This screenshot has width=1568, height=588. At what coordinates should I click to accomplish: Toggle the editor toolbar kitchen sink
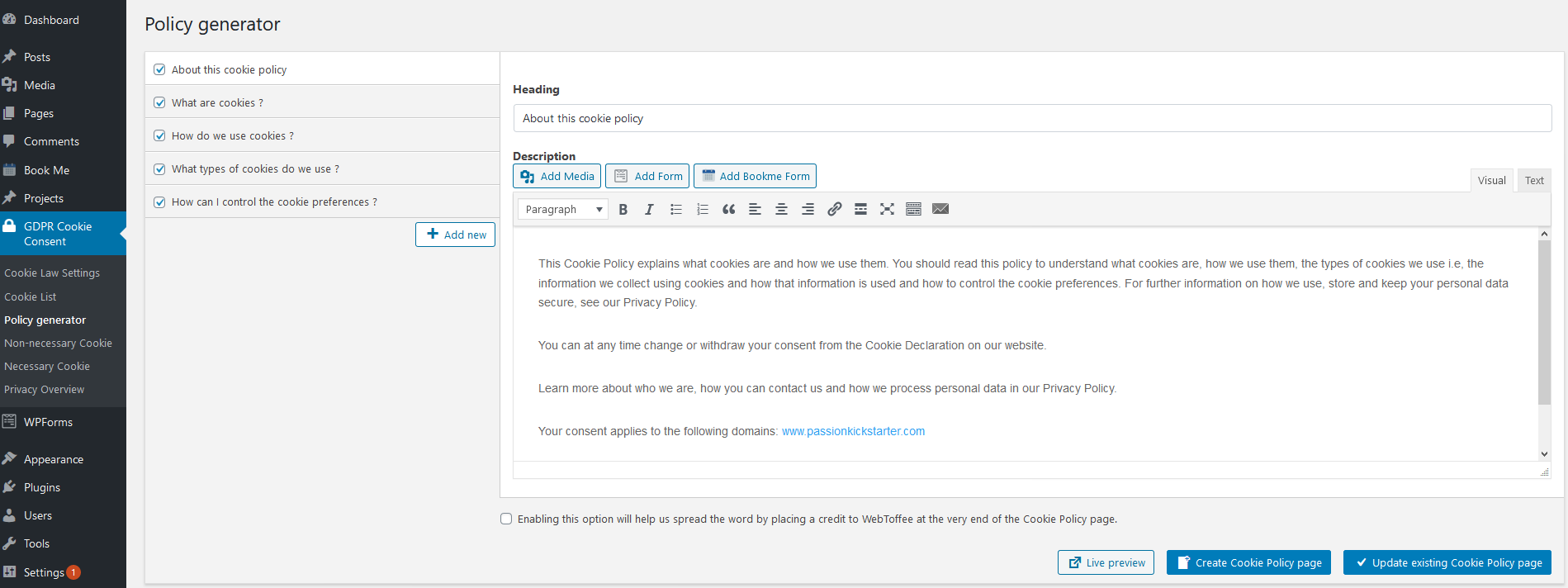tap(913, 209)
